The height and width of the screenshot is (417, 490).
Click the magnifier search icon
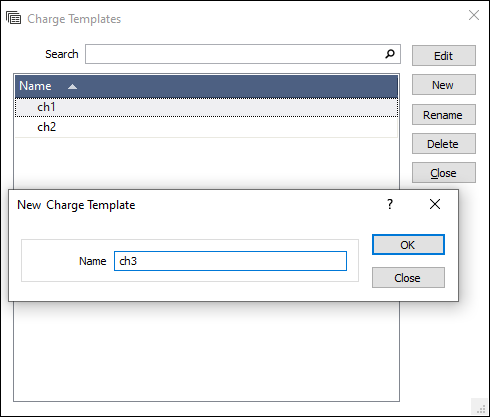pyautogui.click(x=390, y=54)
